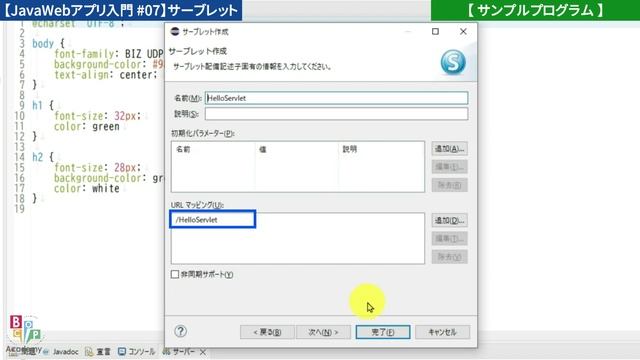This screenshot has width=640, height=360.
Task: Click the help question mark icon
Action: point(180,331)
